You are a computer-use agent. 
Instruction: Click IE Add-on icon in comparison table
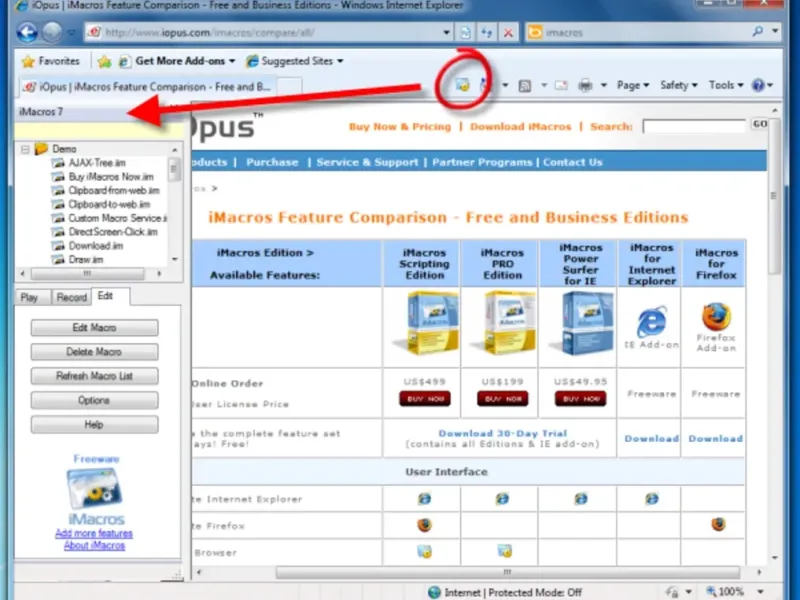(652, 321)
